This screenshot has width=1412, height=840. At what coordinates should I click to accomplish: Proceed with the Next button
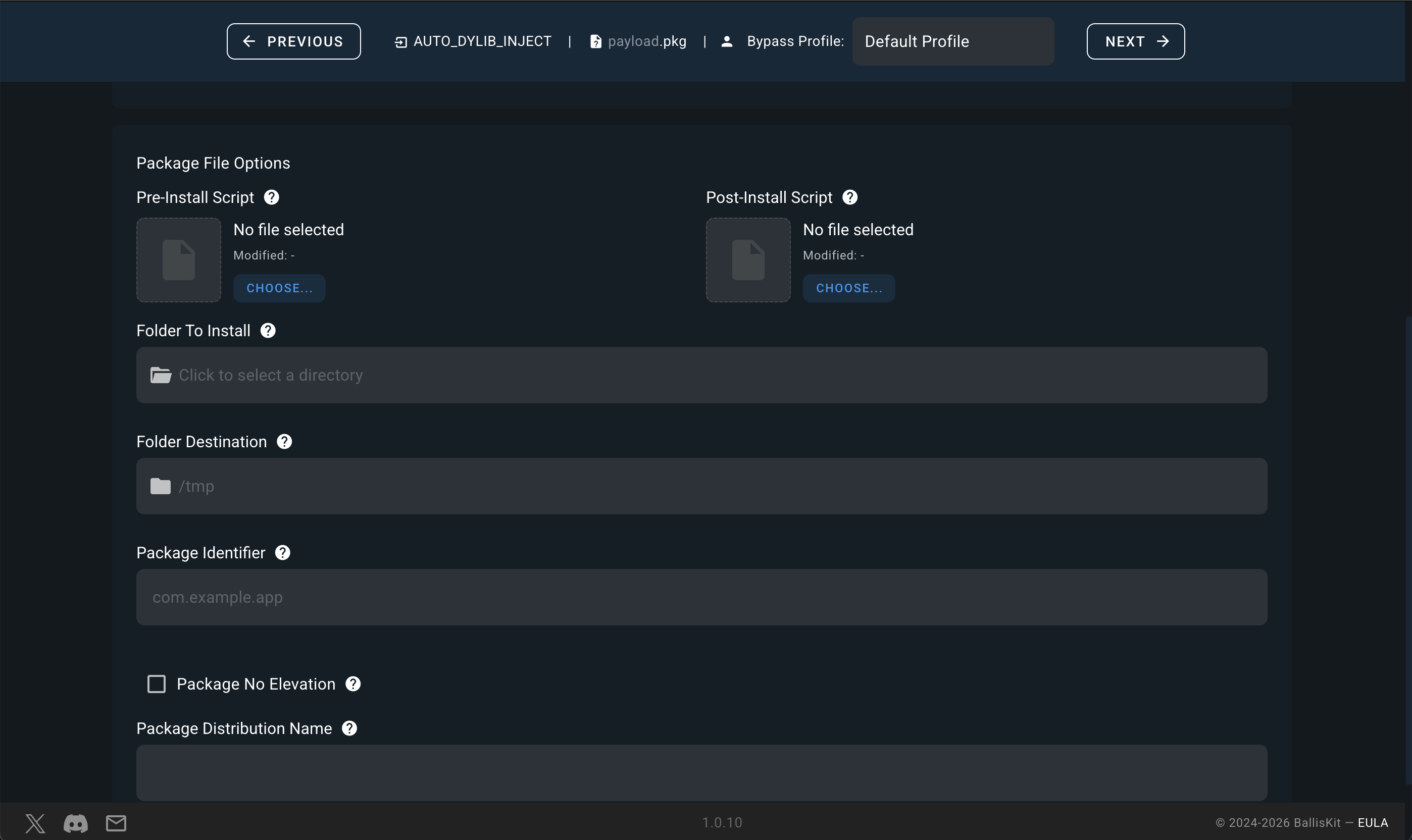(x=1135, y=41)
